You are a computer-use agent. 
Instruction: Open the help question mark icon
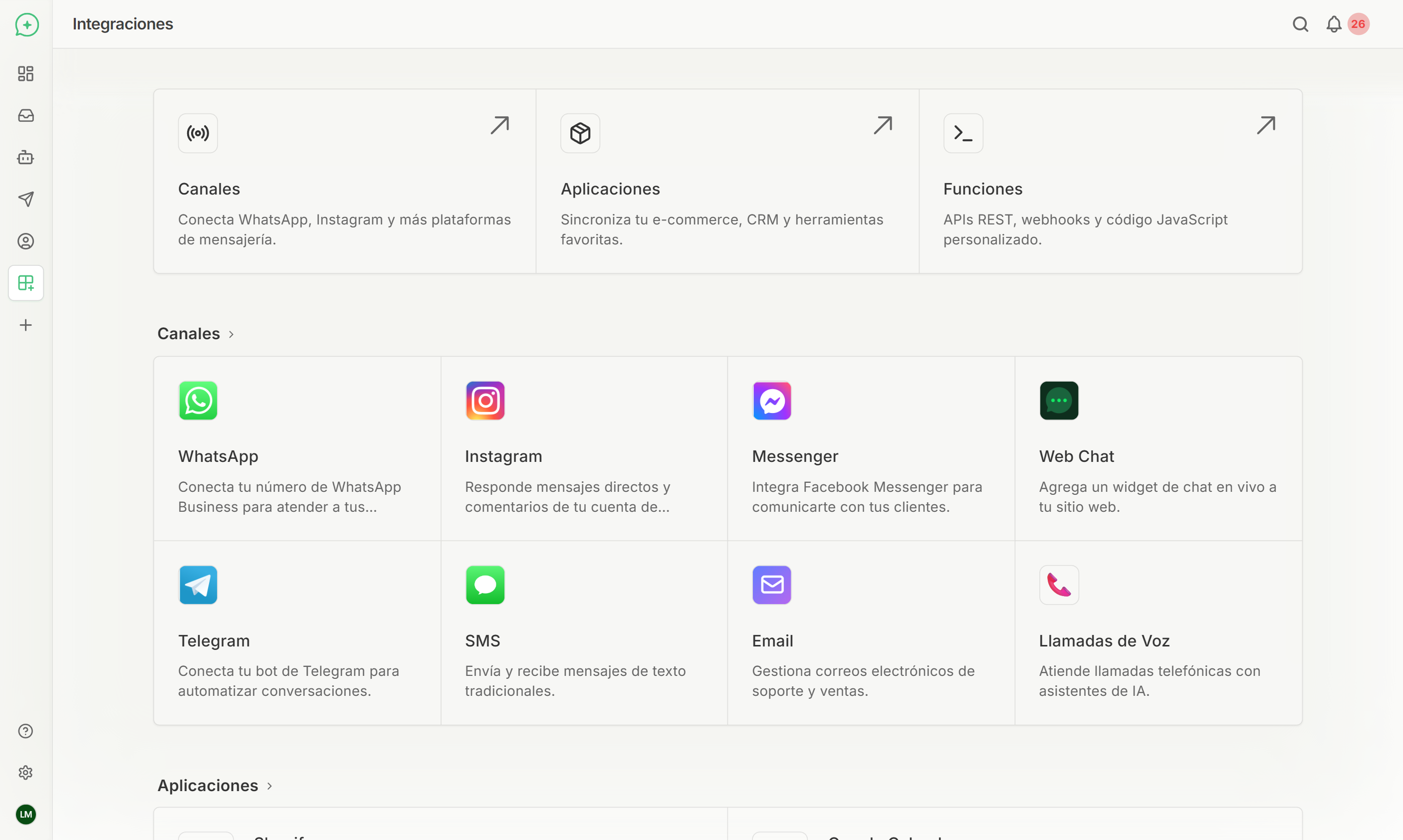(x=26, y=731)
